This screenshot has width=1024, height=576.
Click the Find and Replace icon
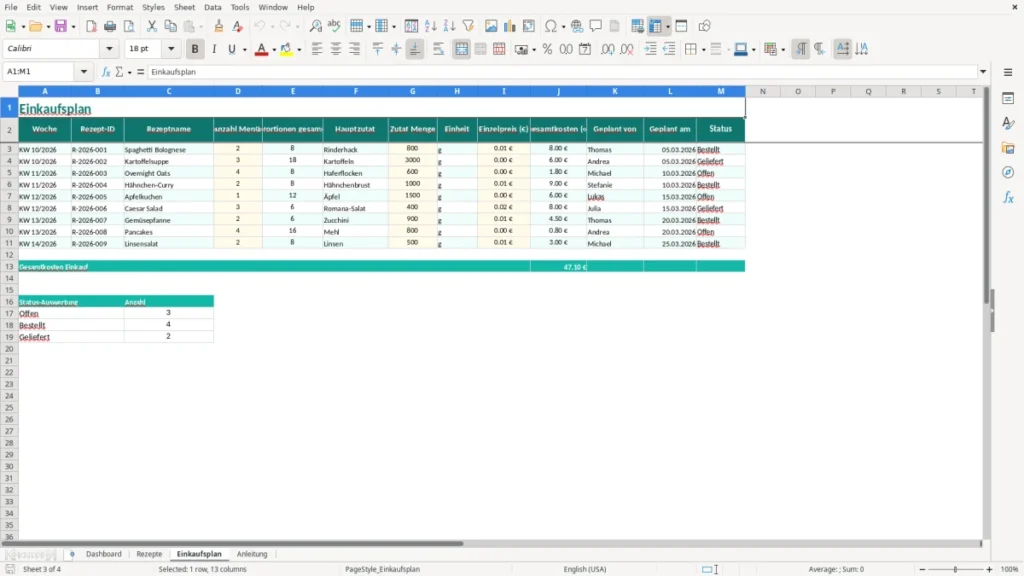[x=315, y=26]
